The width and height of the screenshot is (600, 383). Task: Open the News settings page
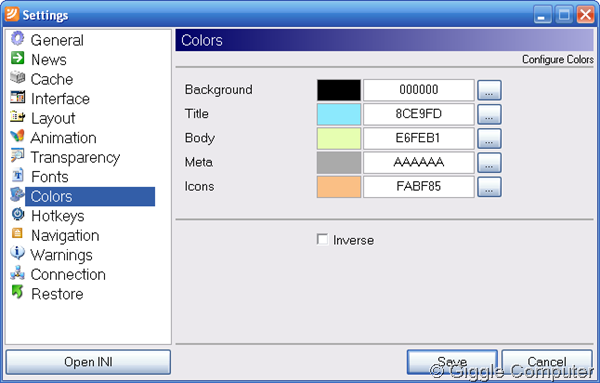(49, 60)
